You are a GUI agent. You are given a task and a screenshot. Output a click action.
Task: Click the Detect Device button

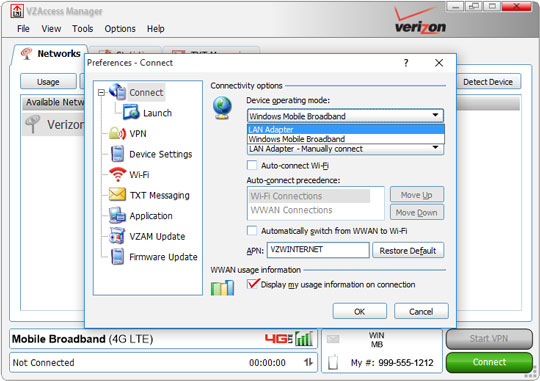(488, 82)
